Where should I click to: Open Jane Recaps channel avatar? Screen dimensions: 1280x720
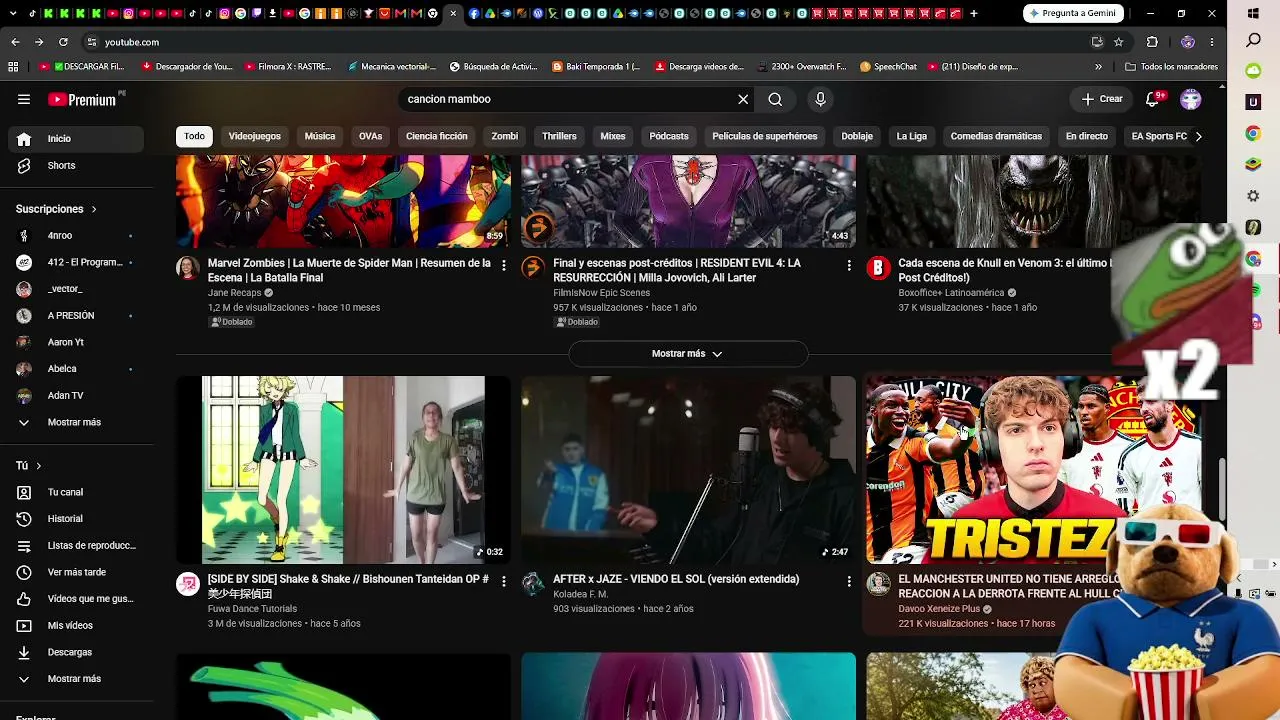click(x=188, y=268)
